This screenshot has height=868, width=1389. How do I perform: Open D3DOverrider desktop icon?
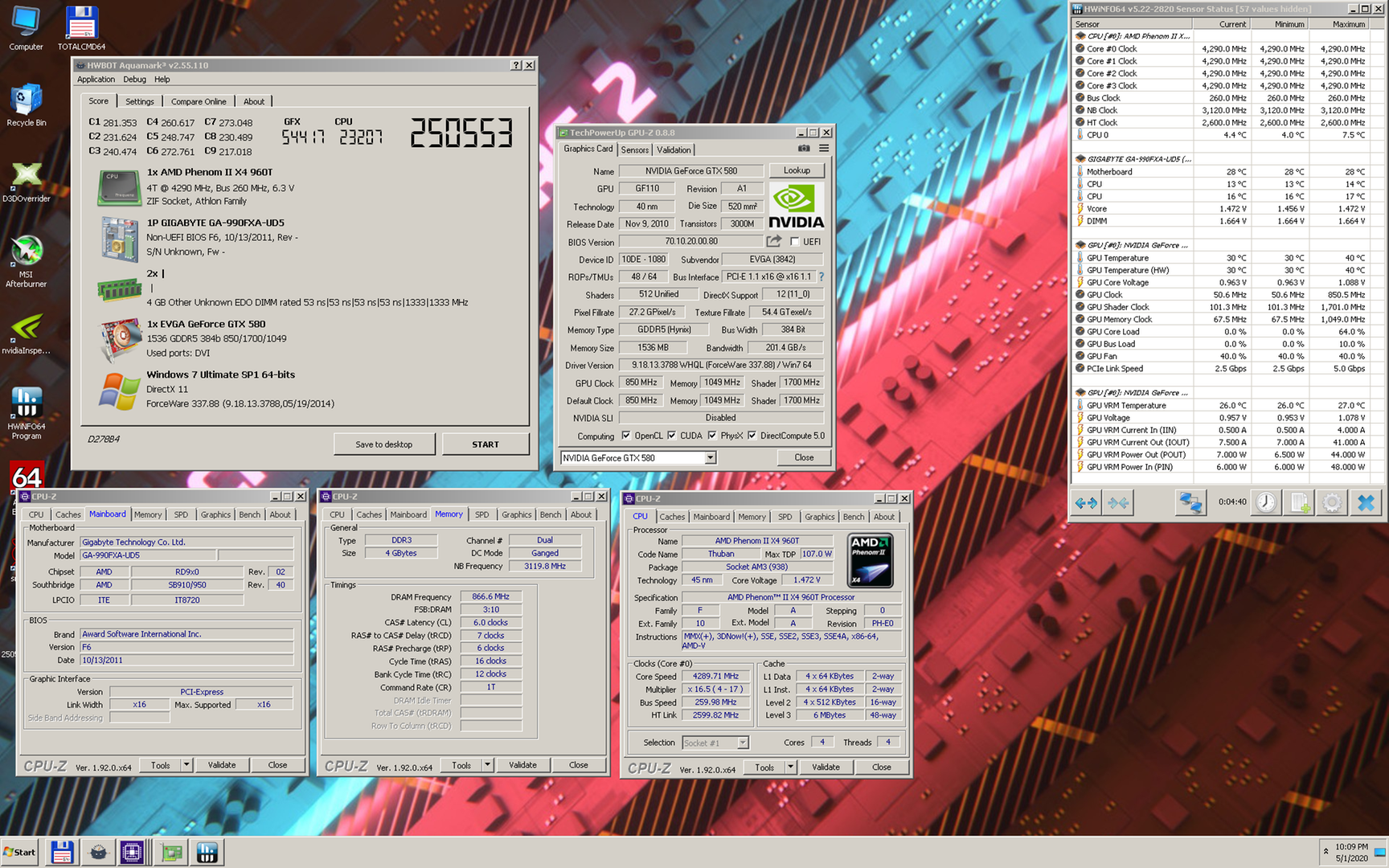26,182
